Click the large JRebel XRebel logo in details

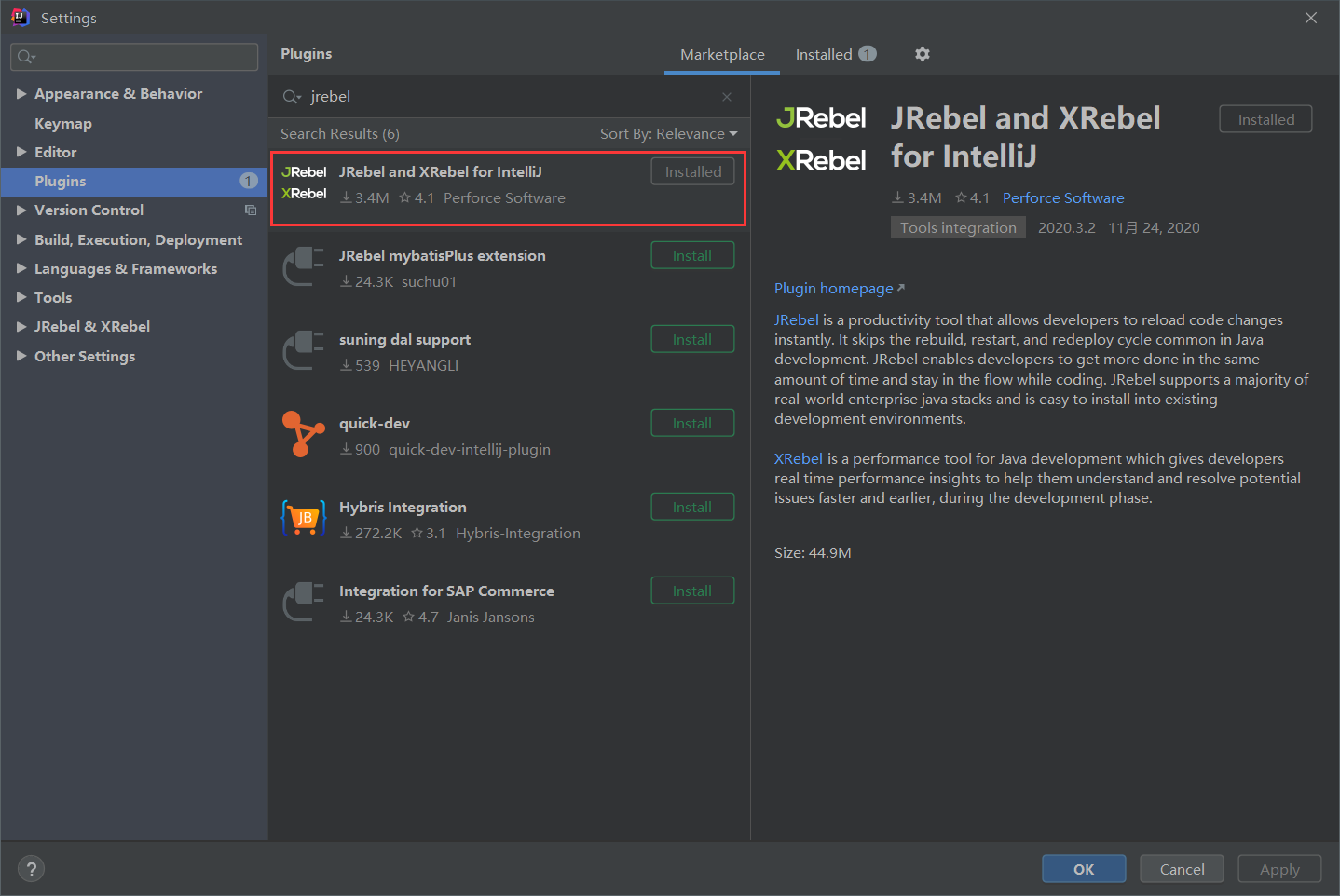tap(821, 139)
